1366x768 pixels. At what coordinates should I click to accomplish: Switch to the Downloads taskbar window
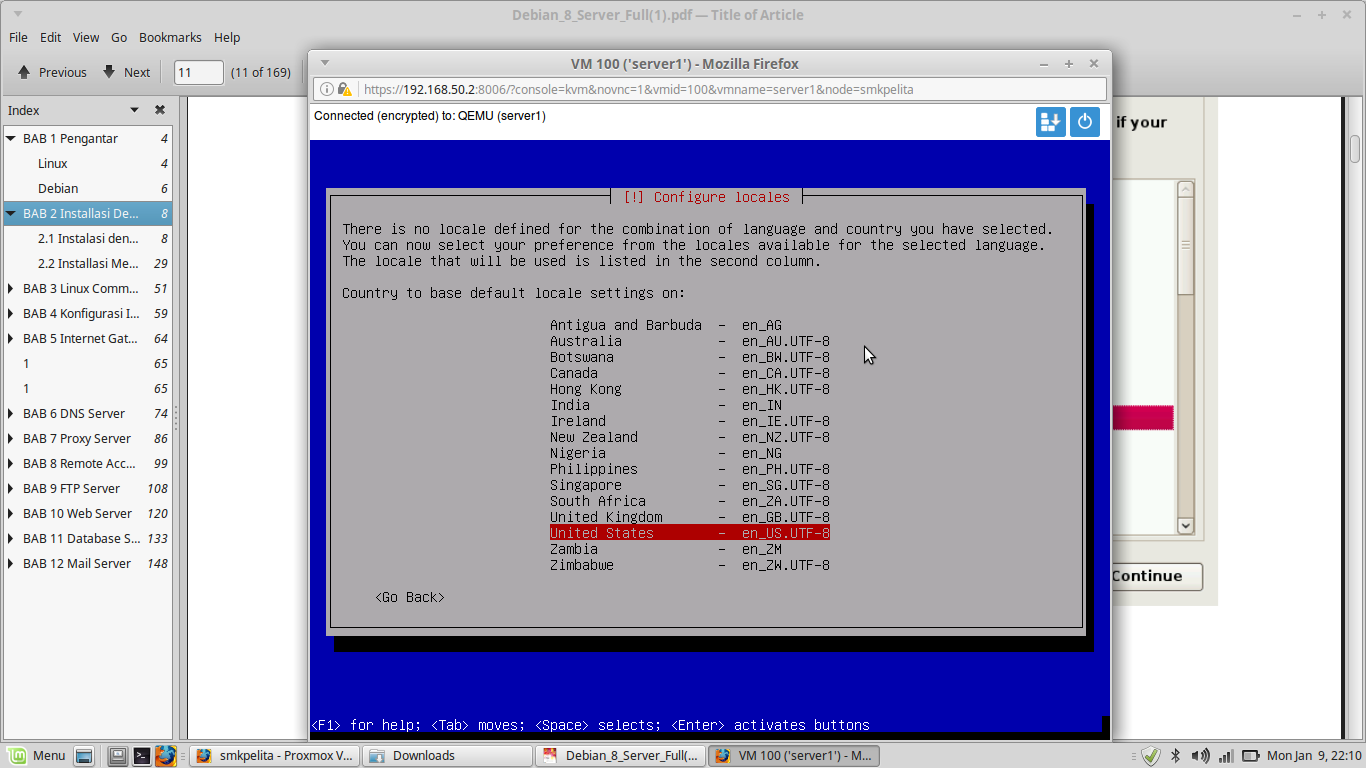[x=446, y=756]
